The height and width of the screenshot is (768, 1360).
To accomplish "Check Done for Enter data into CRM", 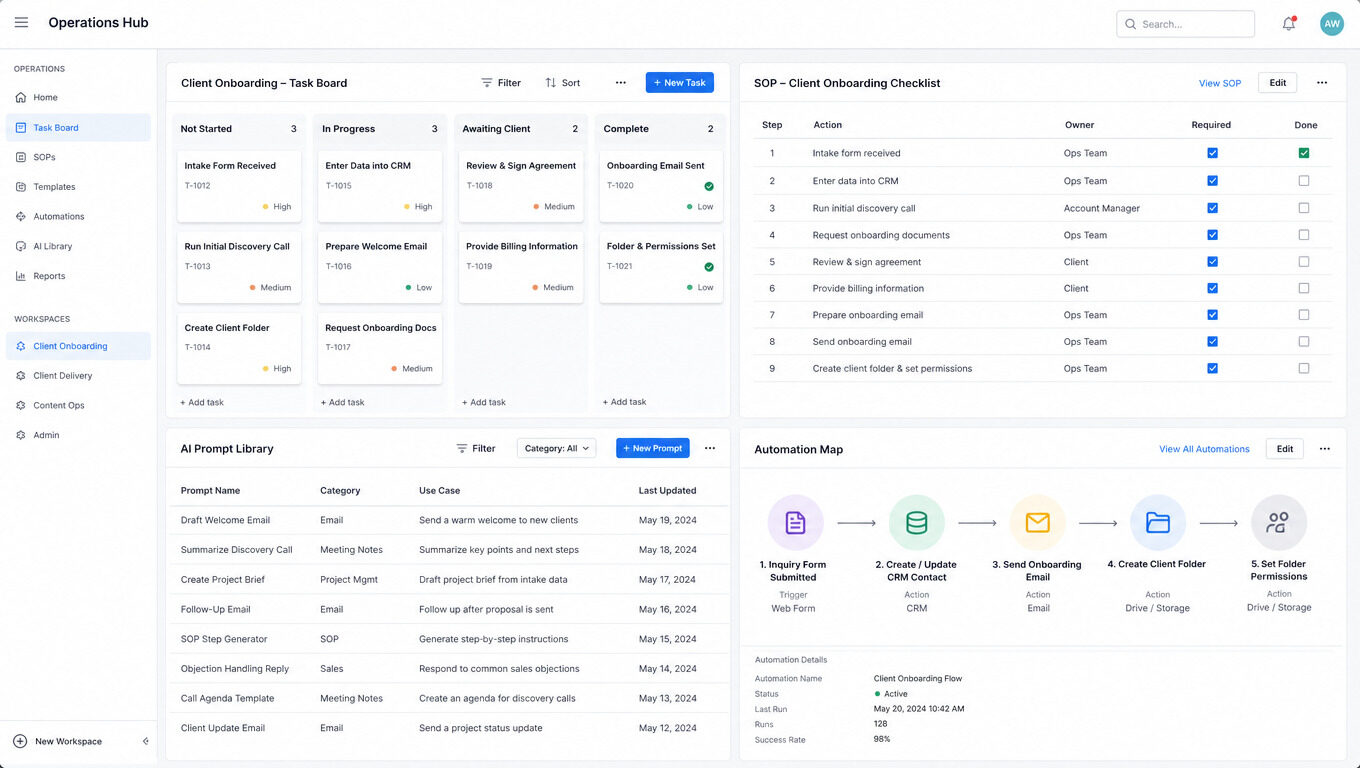I will (1304, 181).
